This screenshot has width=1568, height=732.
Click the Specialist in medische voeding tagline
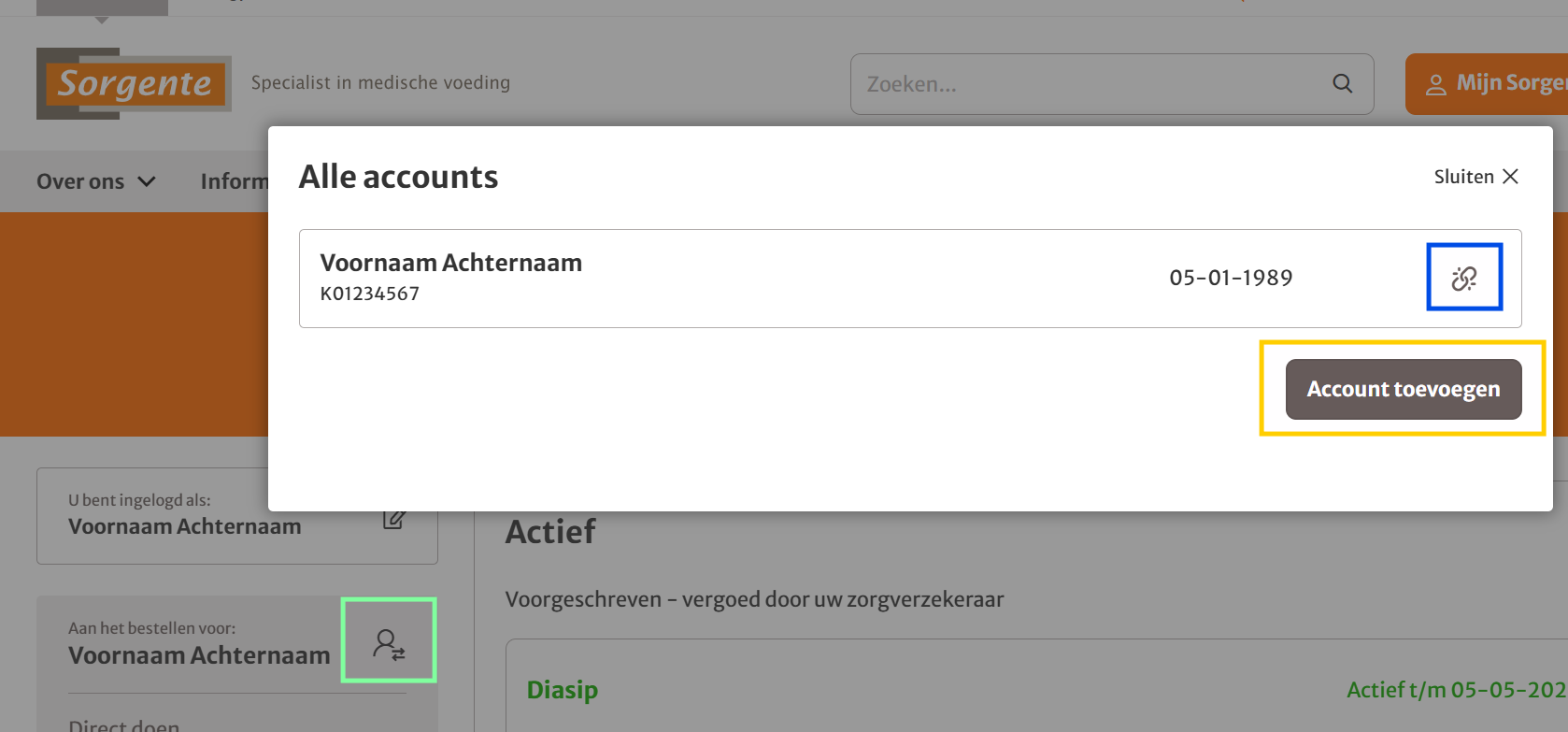pyautogui.click(x=380, y=83)
